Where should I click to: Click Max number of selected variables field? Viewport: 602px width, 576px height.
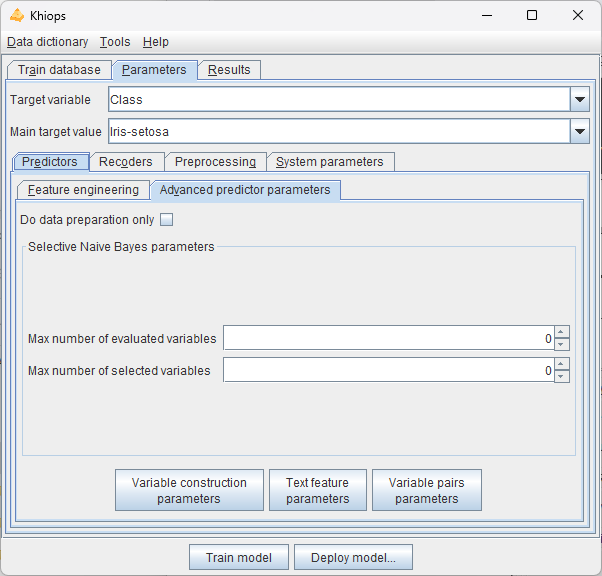(x=389, y=370)
